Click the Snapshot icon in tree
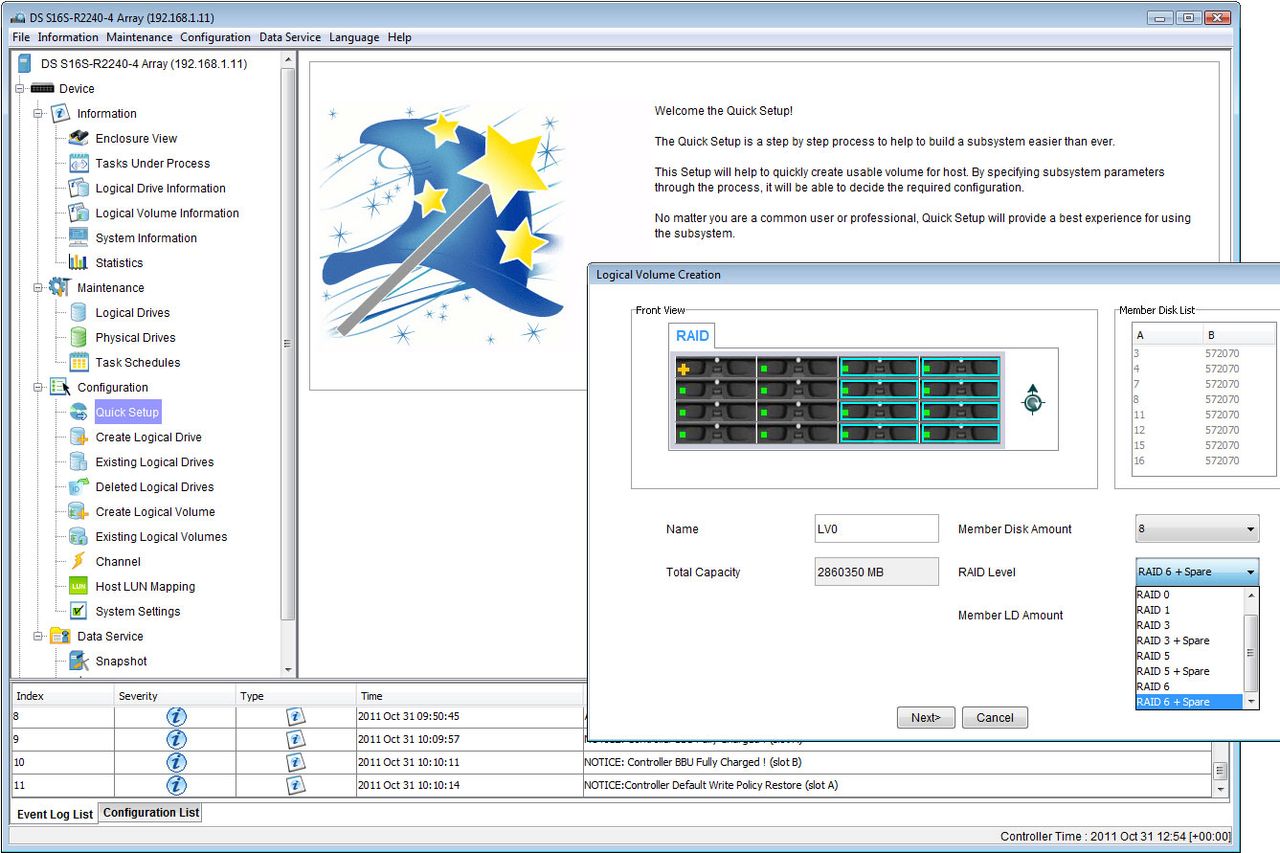This screenshot has height=853, width=1280. click(x=79, y=661)
